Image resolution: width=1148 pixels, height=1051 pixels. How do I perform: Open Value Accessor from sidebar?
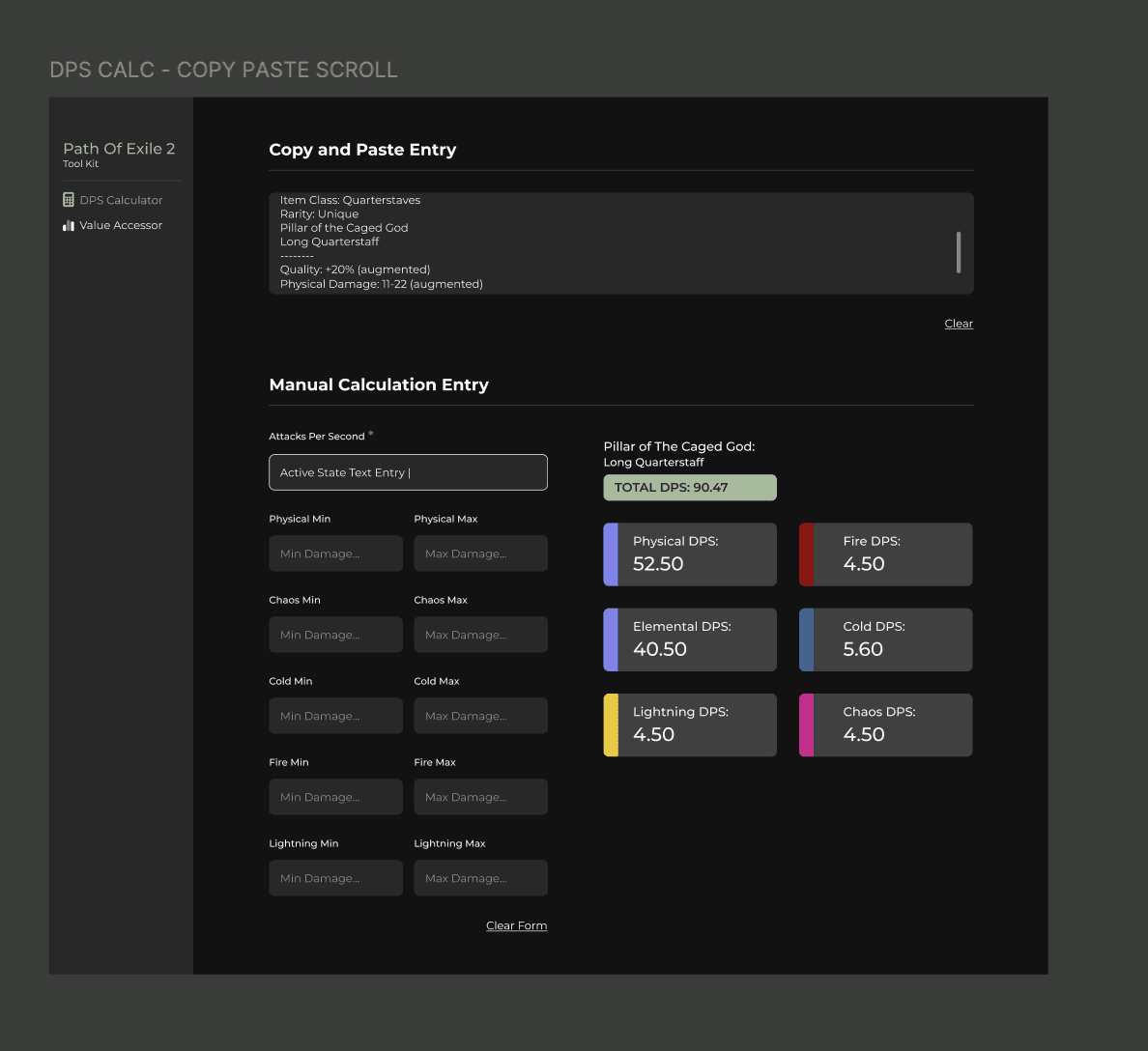point(113,225)
